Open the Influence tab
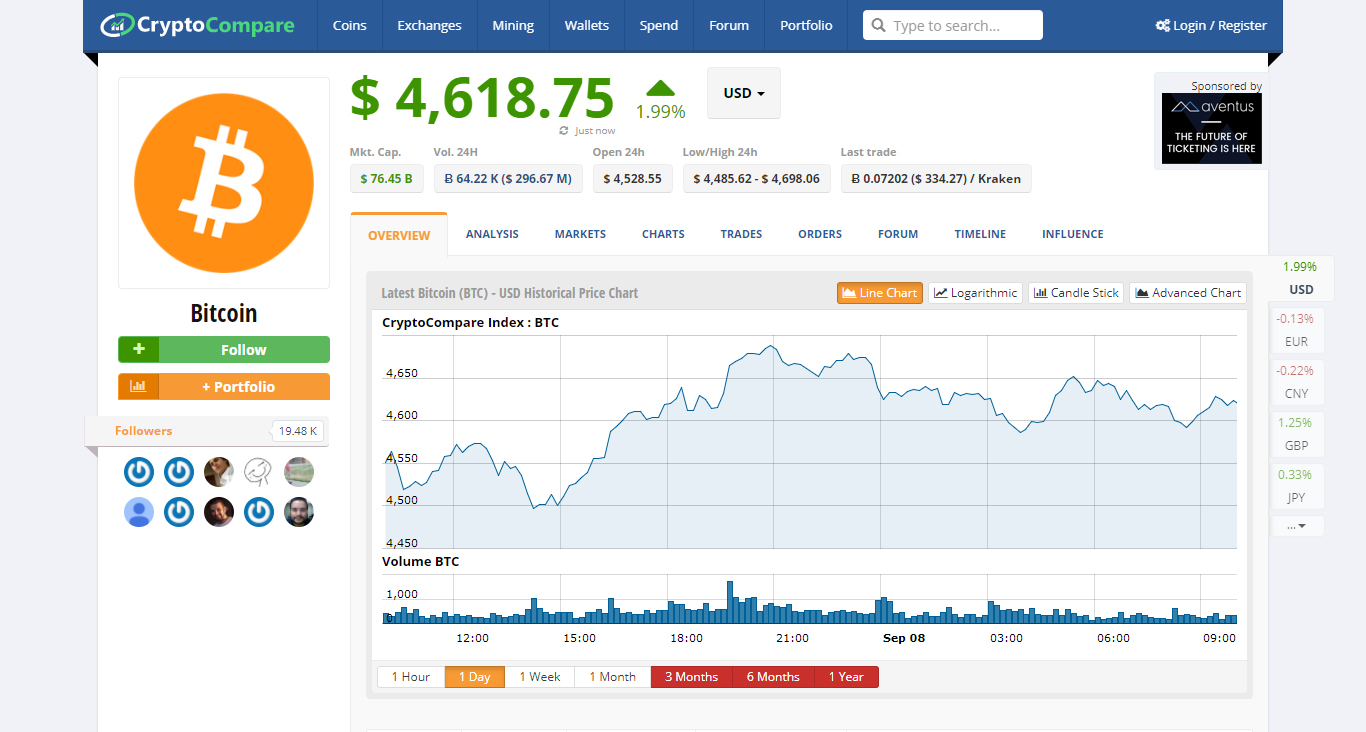Screen dimensions: 1366x732 1073,234
